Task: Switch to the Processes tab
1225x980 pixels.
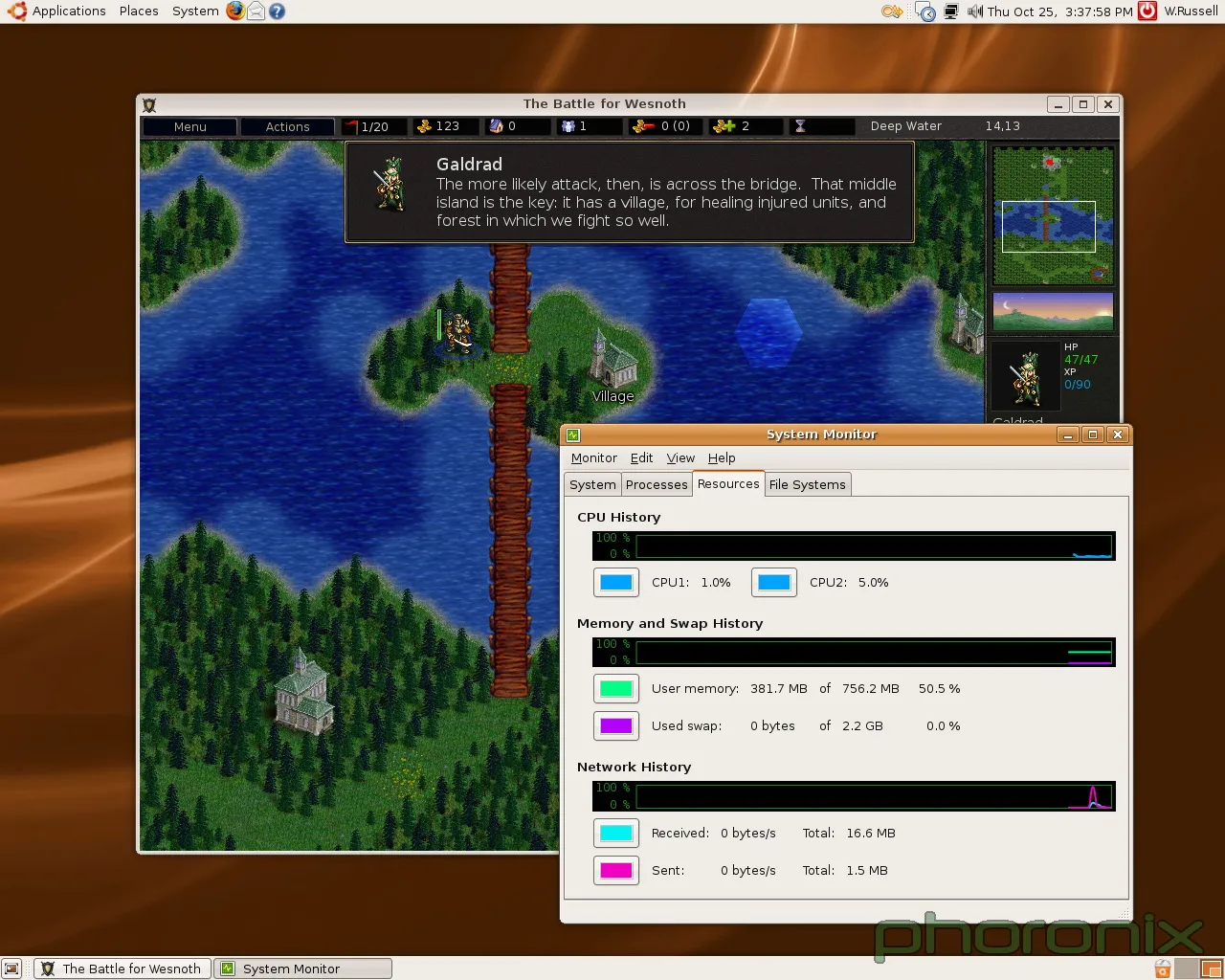Action: tap(657, 484)
